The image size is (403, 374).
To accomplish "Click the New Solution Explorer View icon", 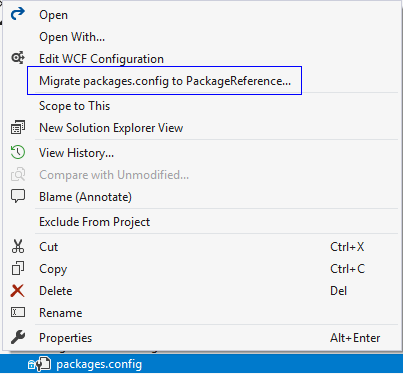I will click(18, 127).
